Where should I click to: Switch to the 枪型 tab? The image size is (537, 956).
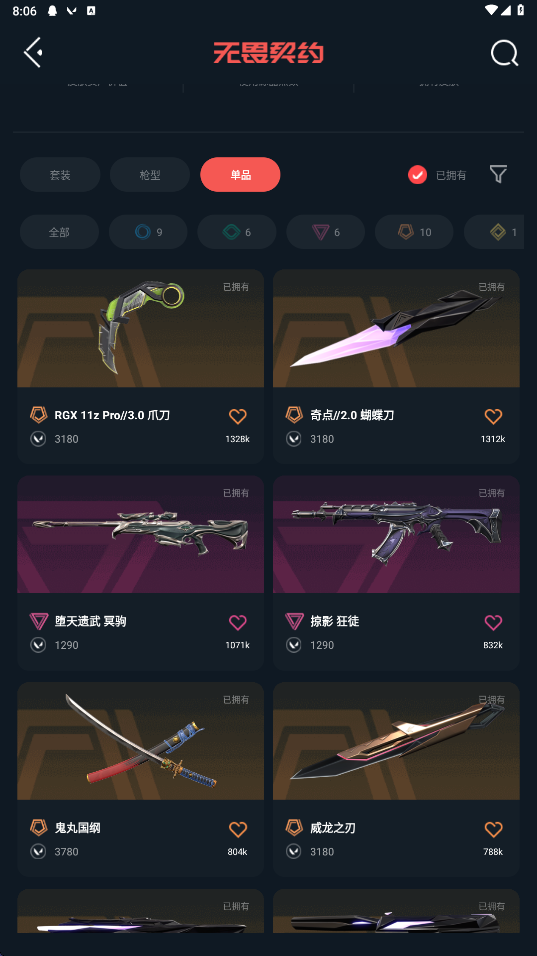[x=150, y=175]
